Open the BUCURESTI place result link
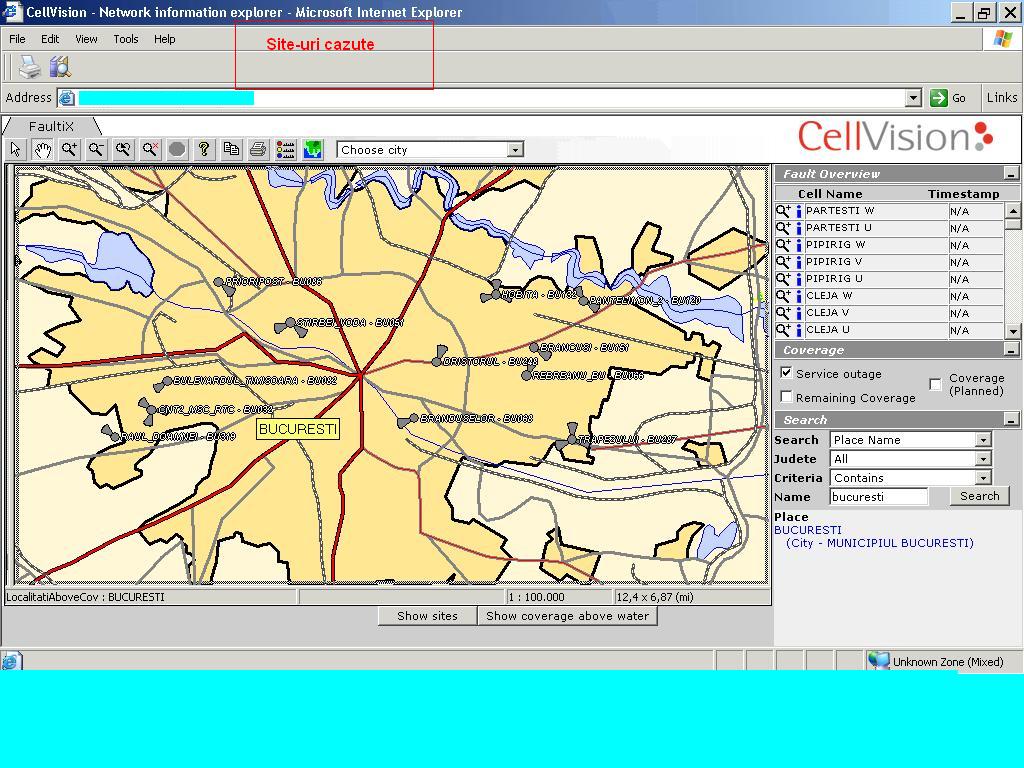The width and height of the screenshot is (1024, 768). pyautogui.click(x=807, y=530)
